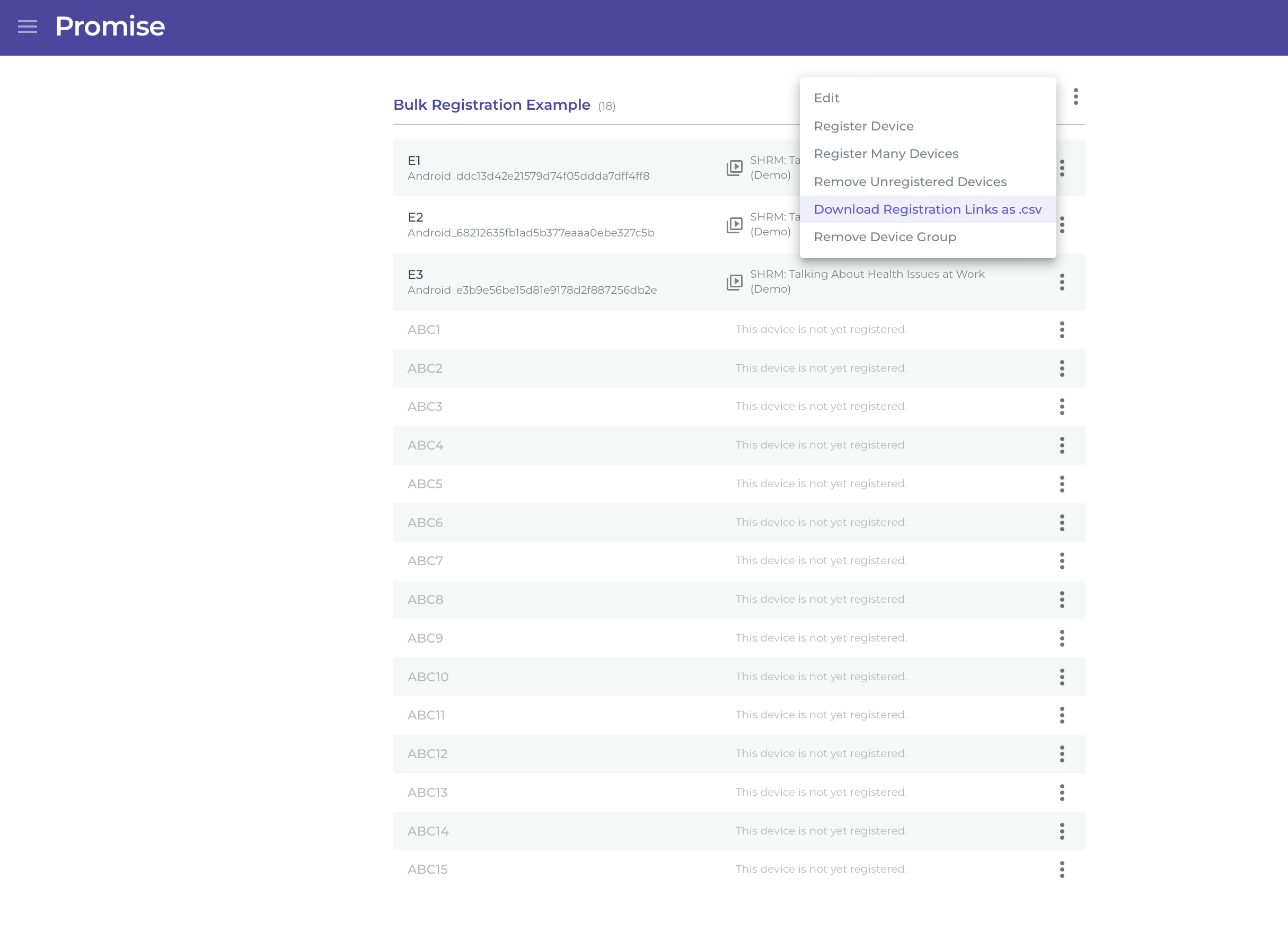Image resolution: width=1288 pixels, height=931 pixels.
Task: Open the ABC10 row kebab menu
Action: [1061, 677]
